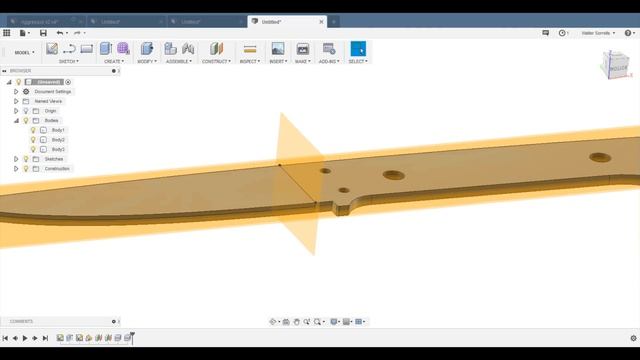Select the Rectangle sketch tool icon

(x=87, y=49)
